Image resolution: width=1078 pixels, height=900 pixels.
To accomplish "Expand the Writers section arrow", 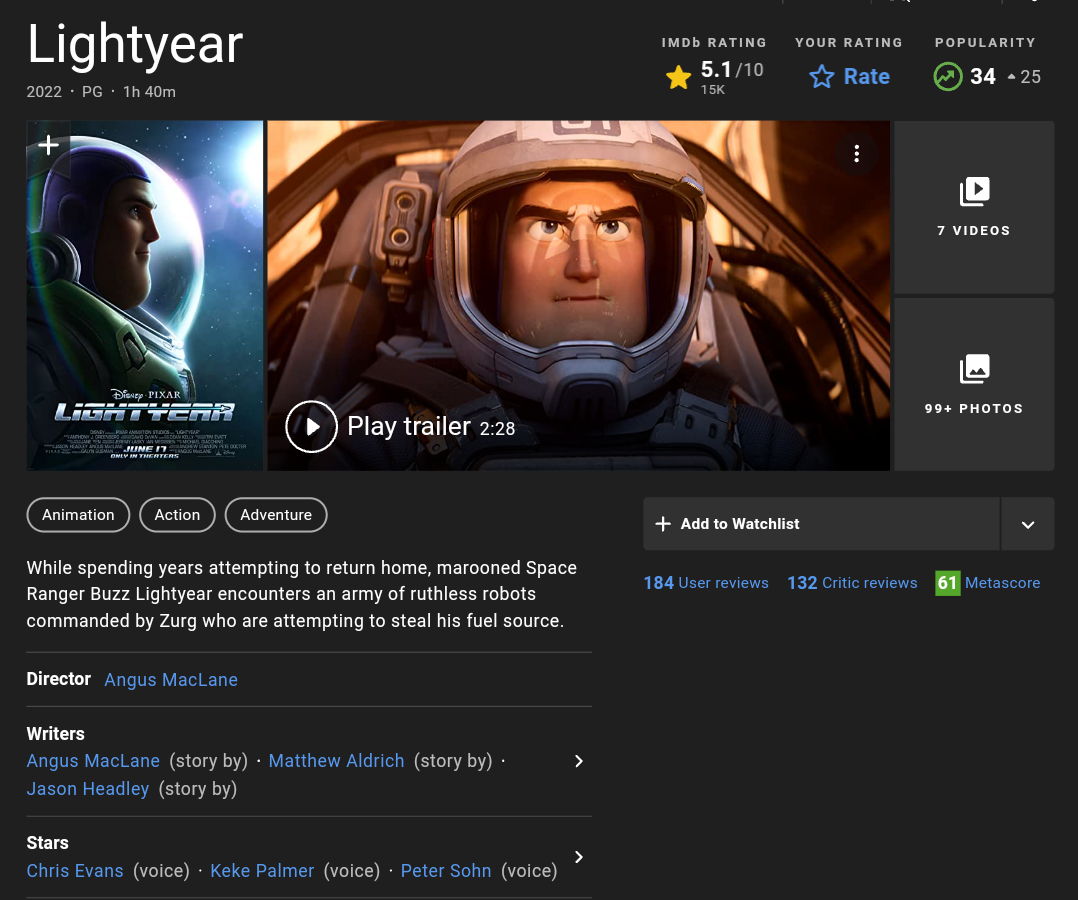I will click(x=578, y=761).
